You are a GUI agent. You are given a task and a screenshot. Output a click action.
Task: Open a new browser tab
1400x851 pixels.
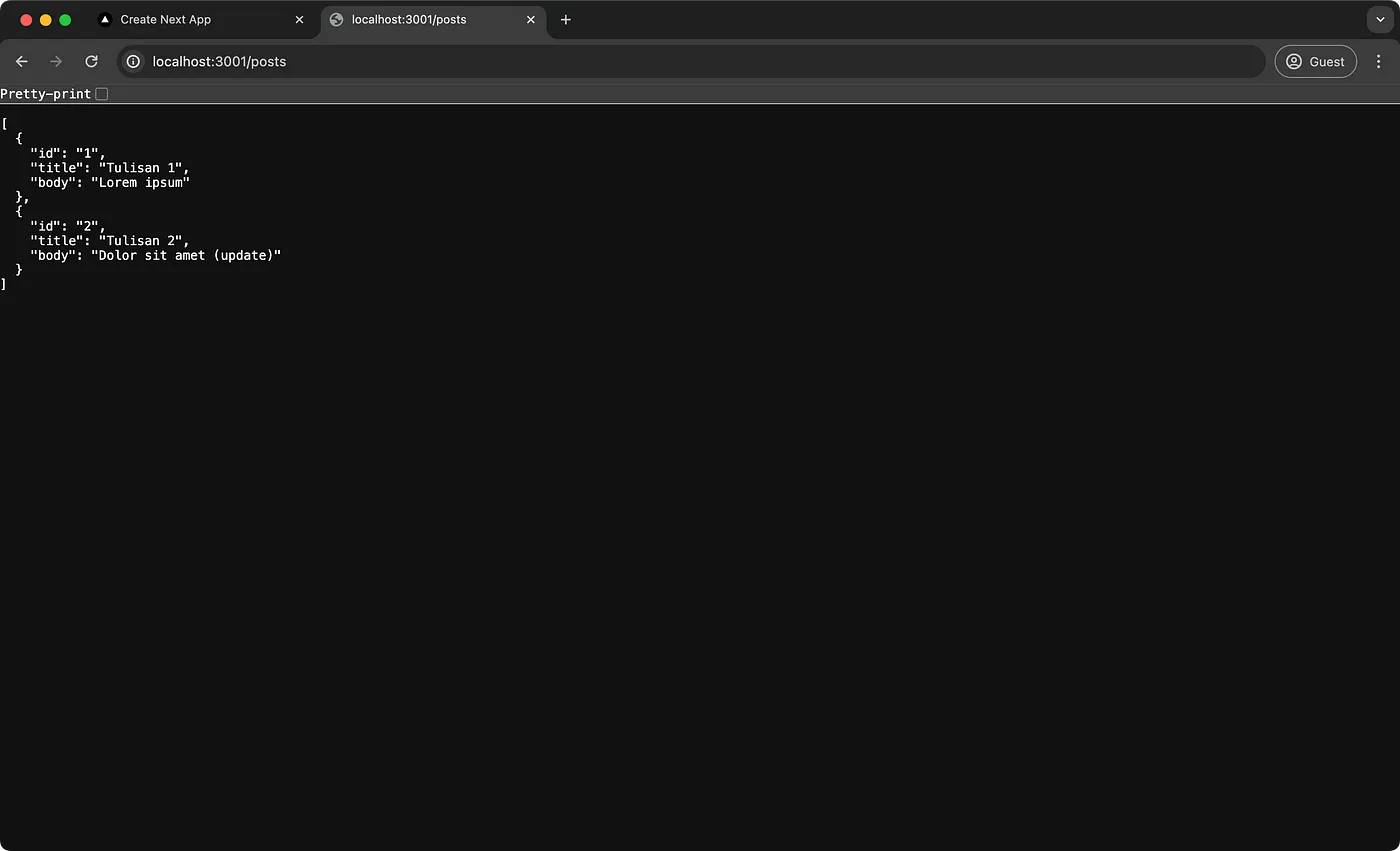[565, 19]
